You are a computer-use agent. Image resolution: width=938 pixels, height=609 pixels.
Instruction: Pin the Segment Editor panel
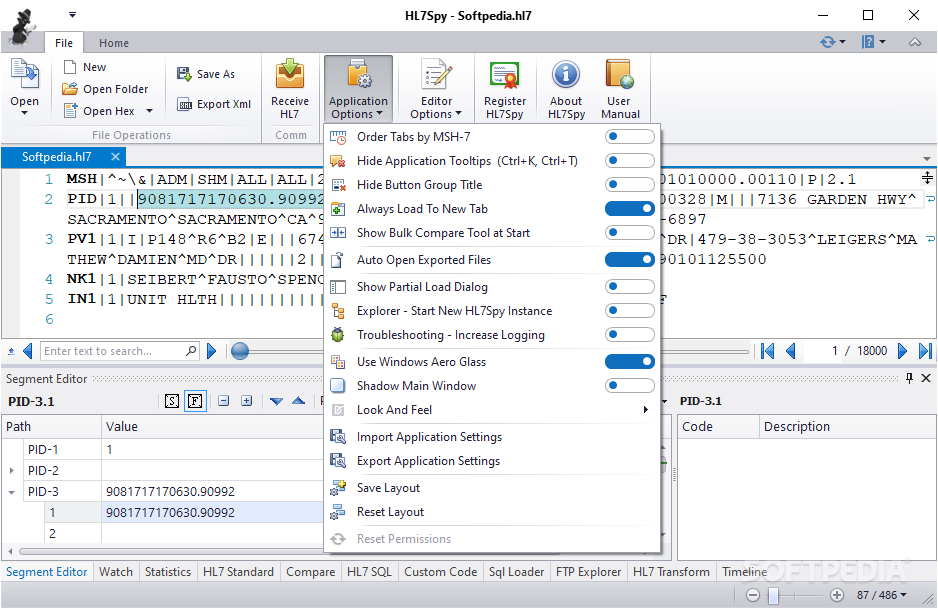pos(909,378)
